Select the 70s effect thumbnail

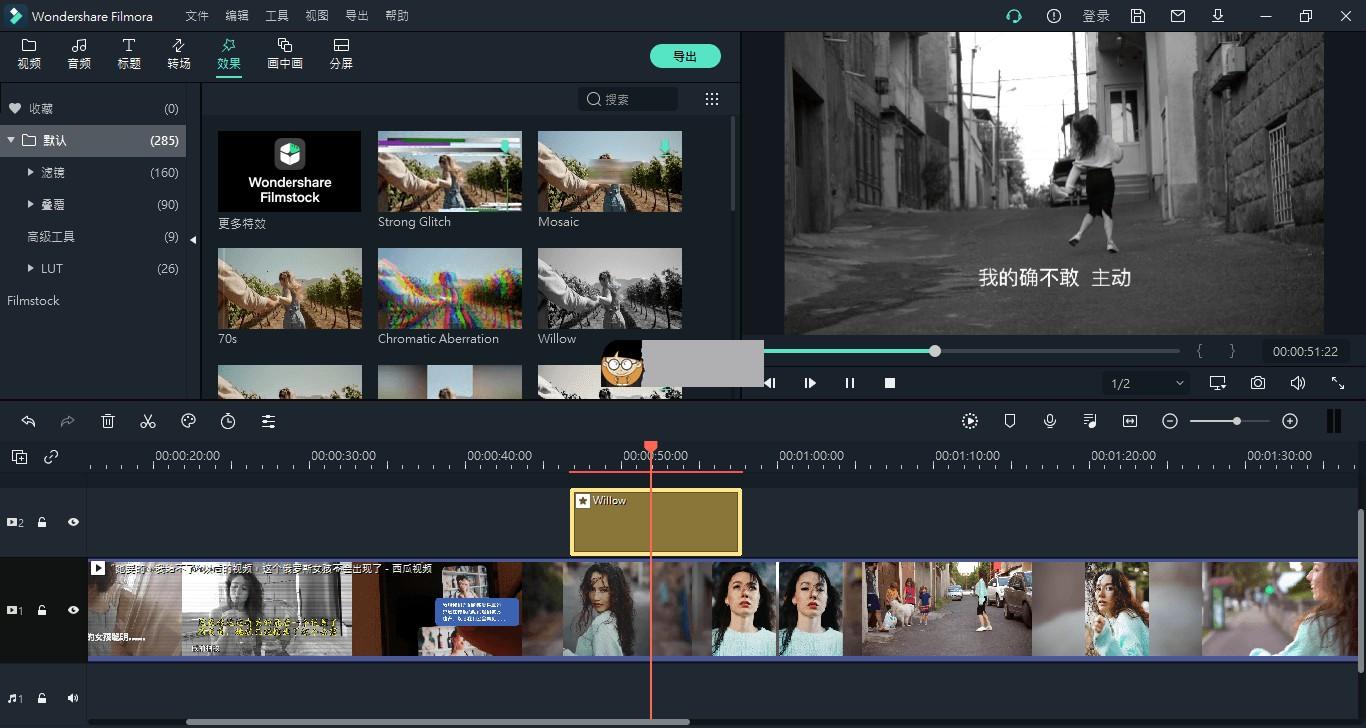290,288
